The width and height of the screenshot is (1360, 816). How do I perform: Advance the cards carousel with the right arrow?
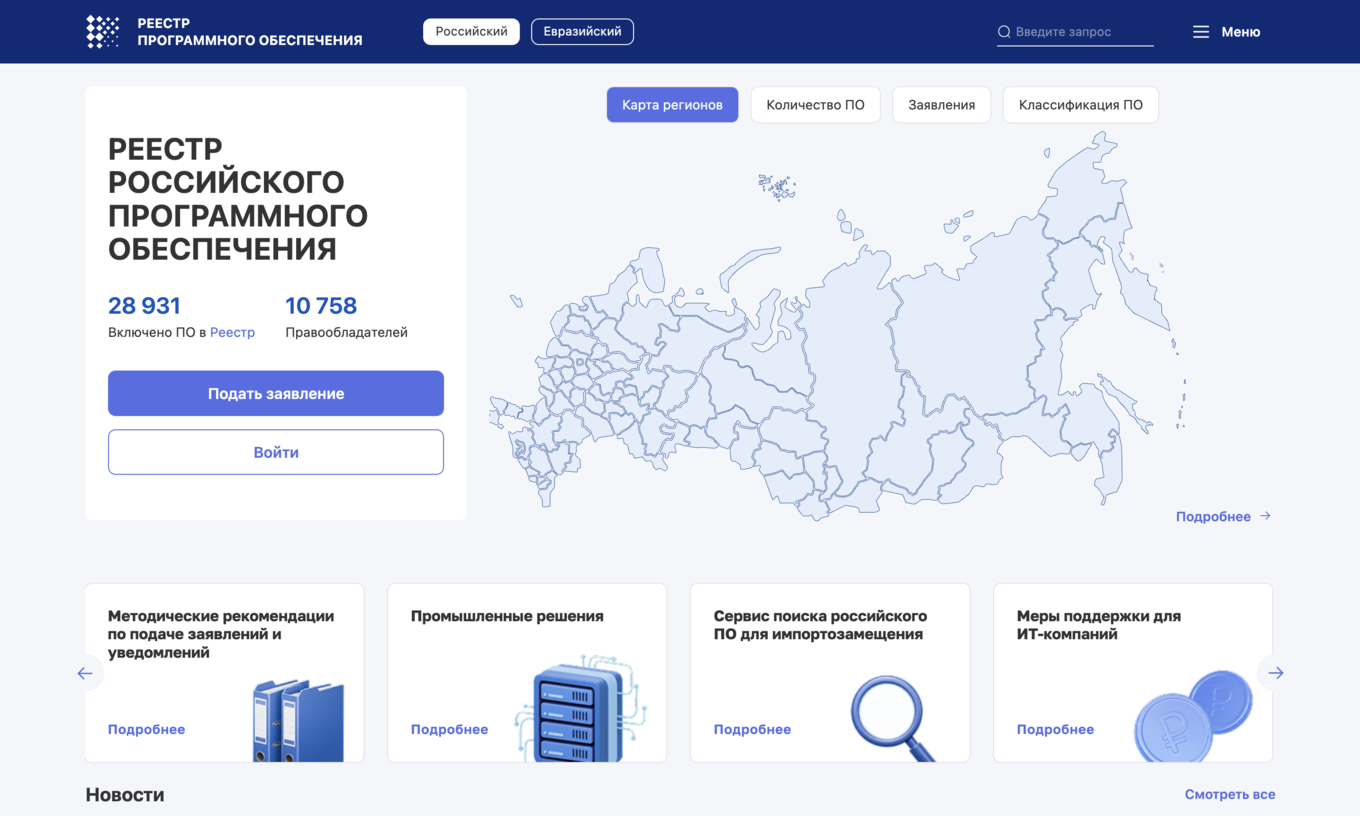click(x=1275, y=673)
